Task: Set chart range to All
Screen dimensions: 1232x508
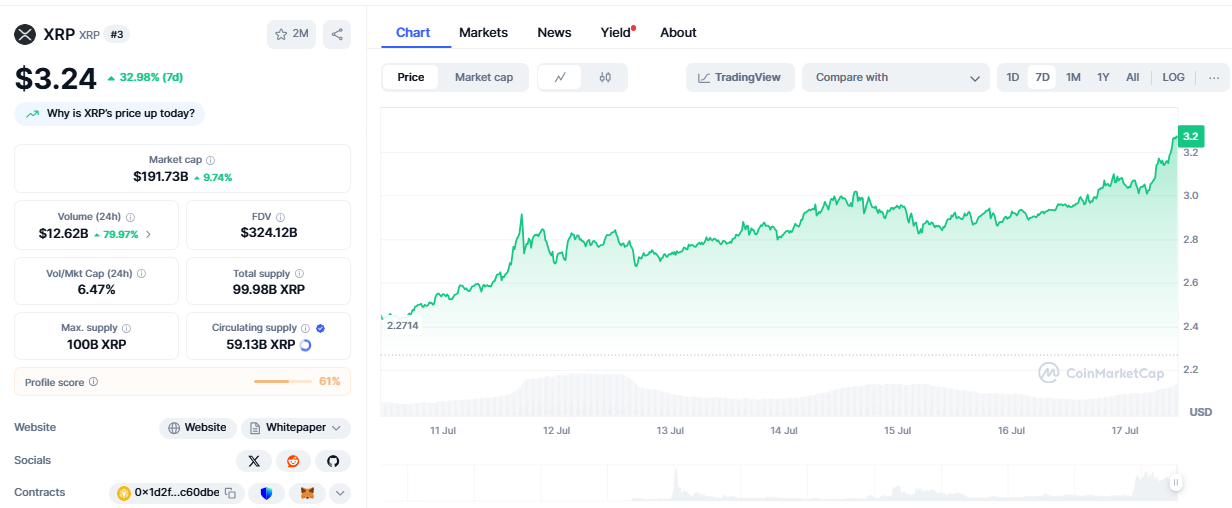Action: pos(1132,77)
